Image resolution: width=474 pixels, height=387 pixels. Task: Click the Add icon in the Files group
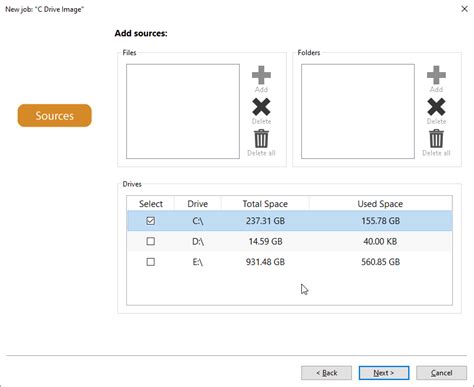tap(261, 75)
